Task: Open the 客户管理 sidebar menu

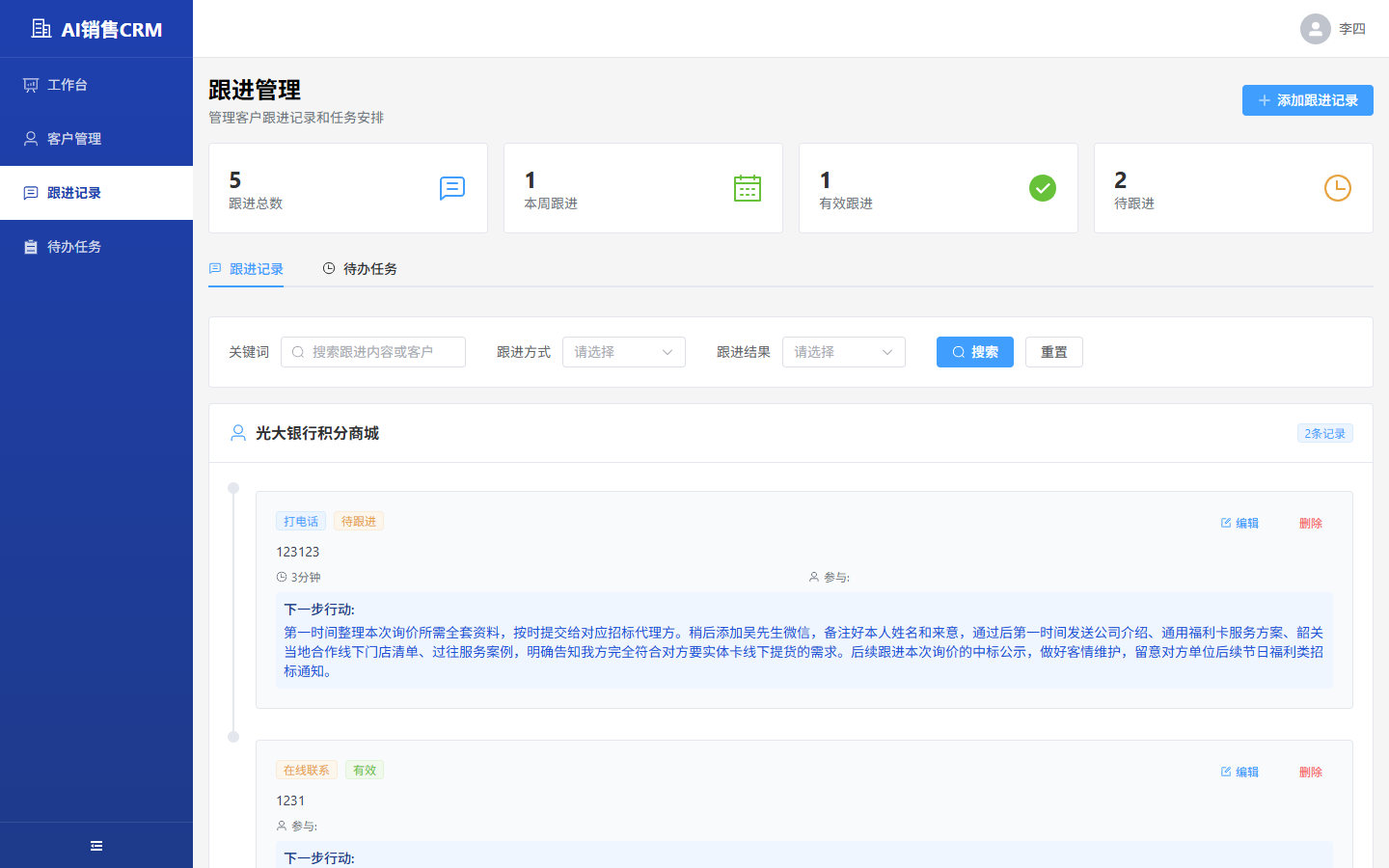Action: pos(96,139)
